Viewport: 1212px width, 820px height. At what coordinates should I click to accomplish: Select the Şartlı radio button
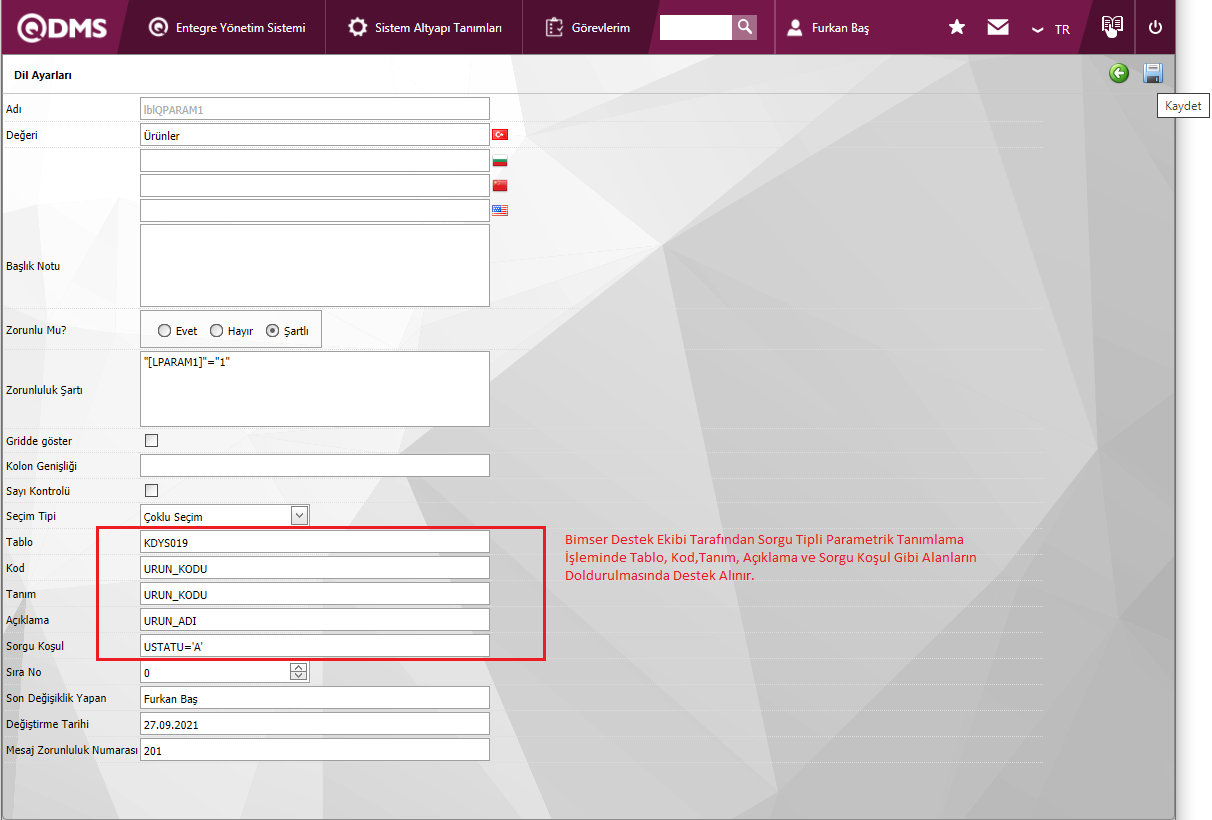272,330
